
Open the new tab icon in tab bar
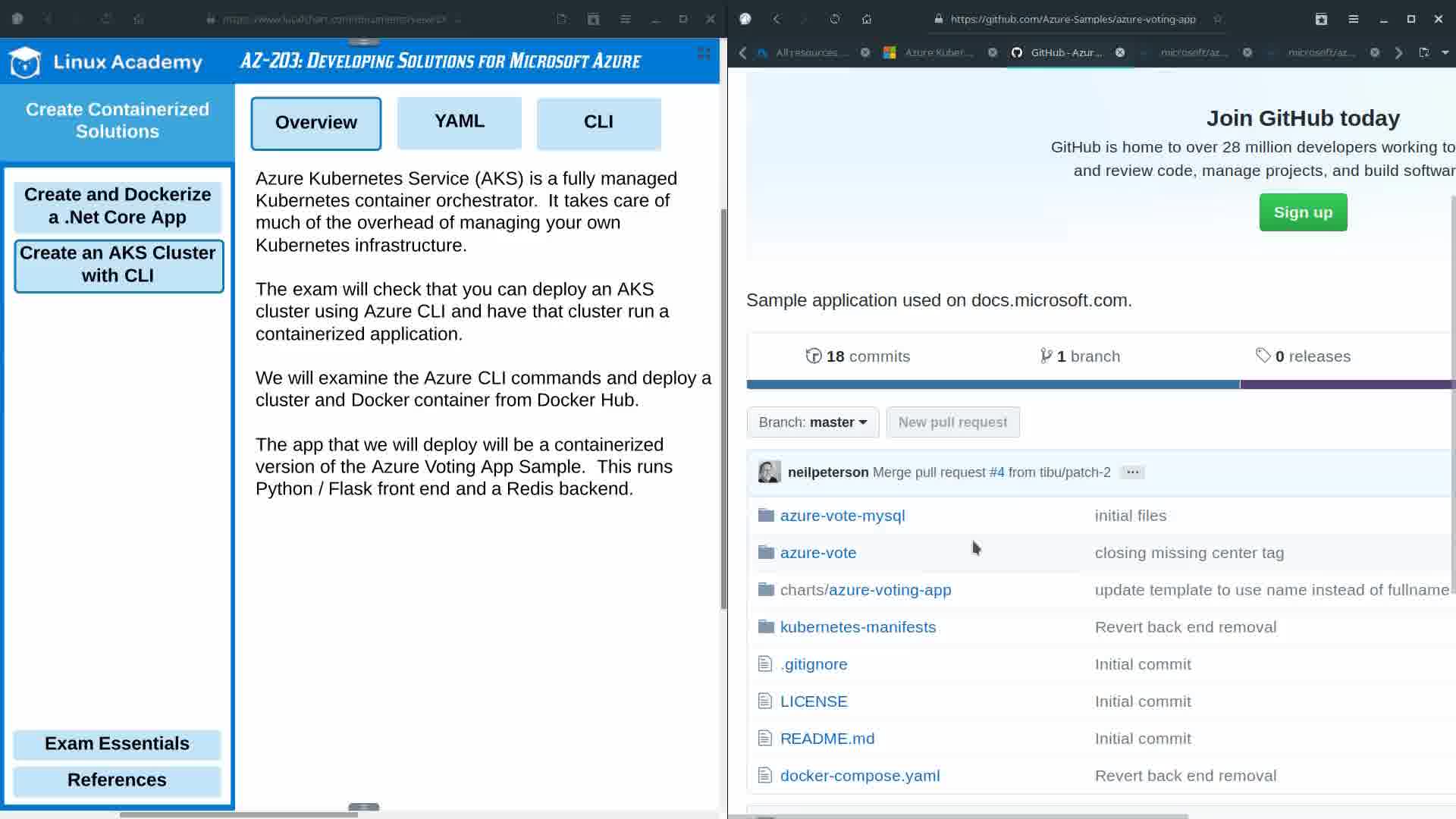pyautogui.click(x=1423, y=52)
